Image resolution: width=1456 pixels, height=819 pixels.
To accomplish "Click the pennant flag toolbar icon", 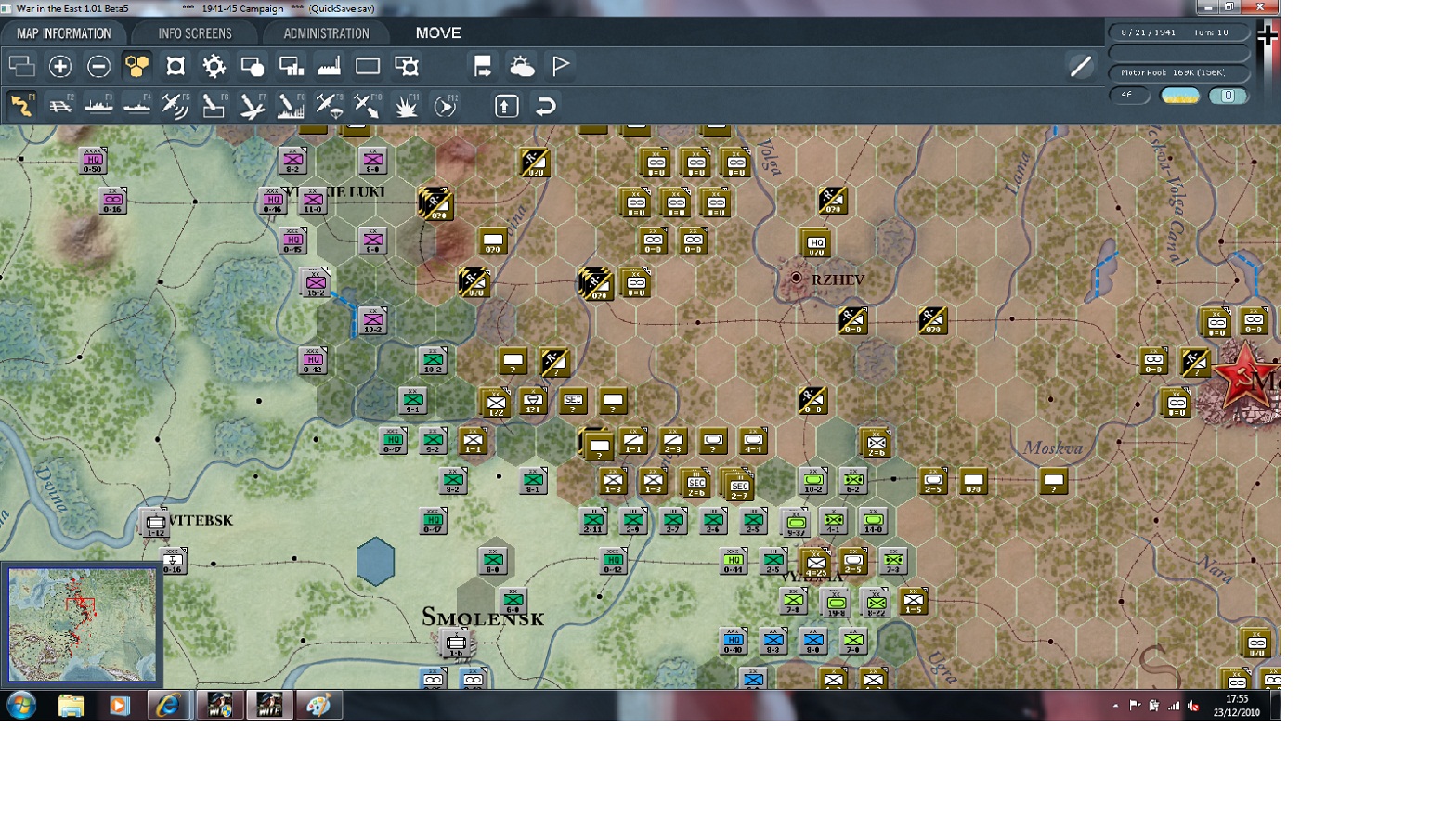I will click(x=561, y=66).
